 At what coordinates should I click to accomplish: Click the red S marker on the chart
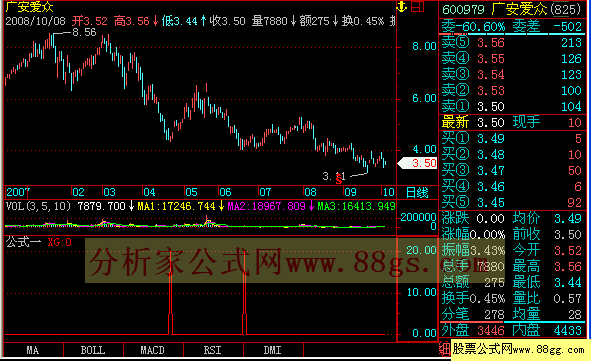click(339, 180)
